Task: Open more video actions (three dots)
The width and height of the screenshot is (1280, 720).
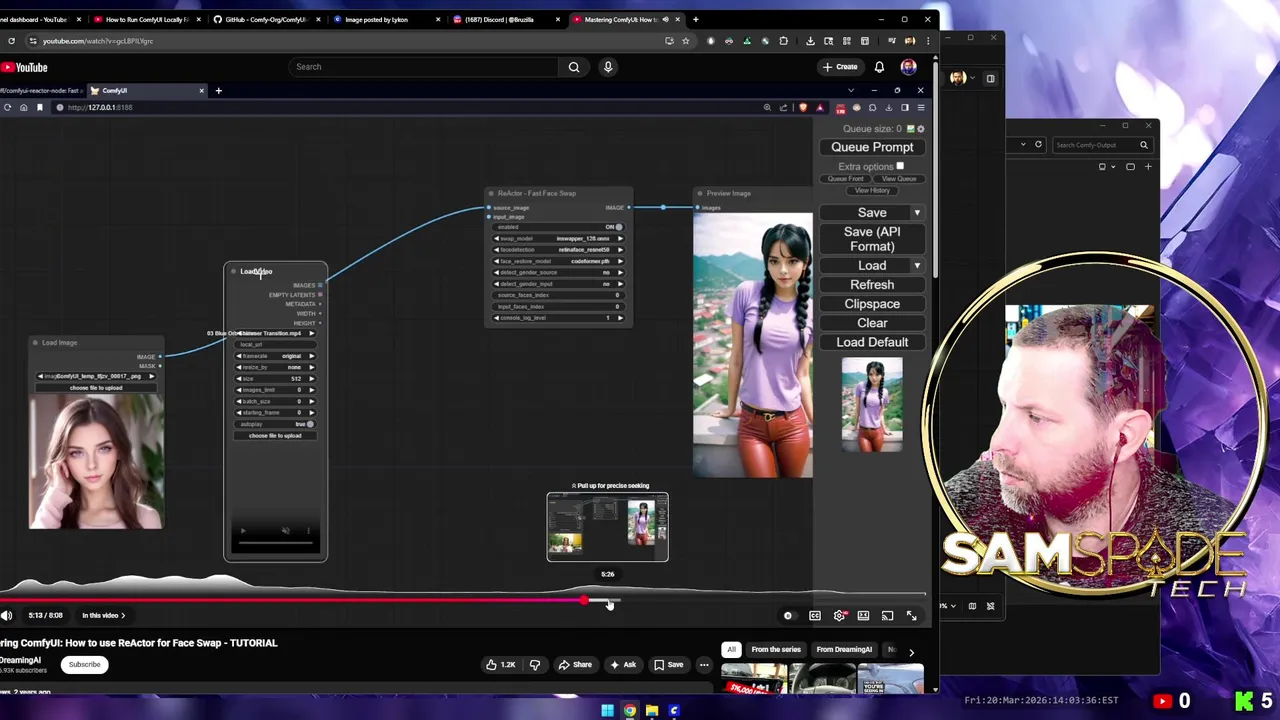Action: coord(704,665)
